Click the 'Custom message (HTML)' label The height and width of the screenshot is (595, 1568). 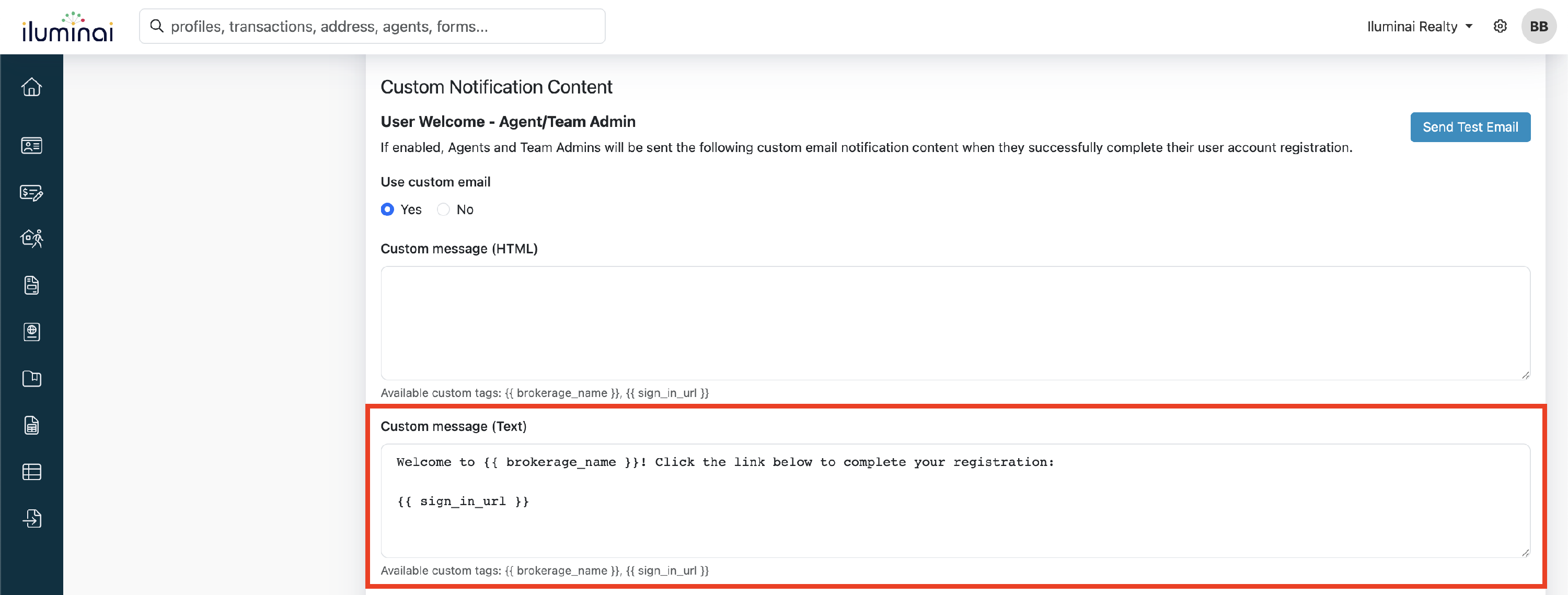(459, 249)
